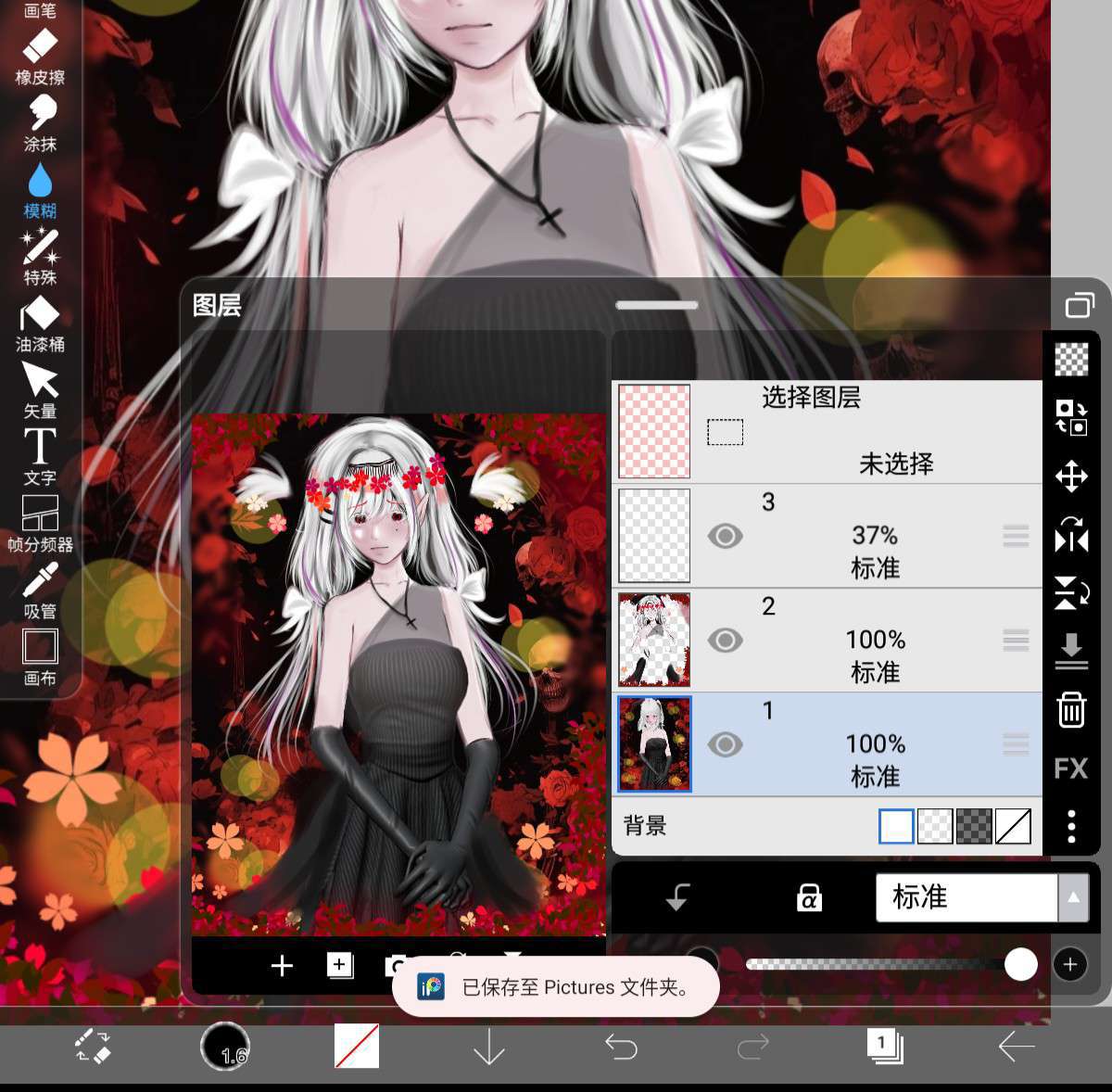Click the move/transform layer arrows icon

(1071, 477)
